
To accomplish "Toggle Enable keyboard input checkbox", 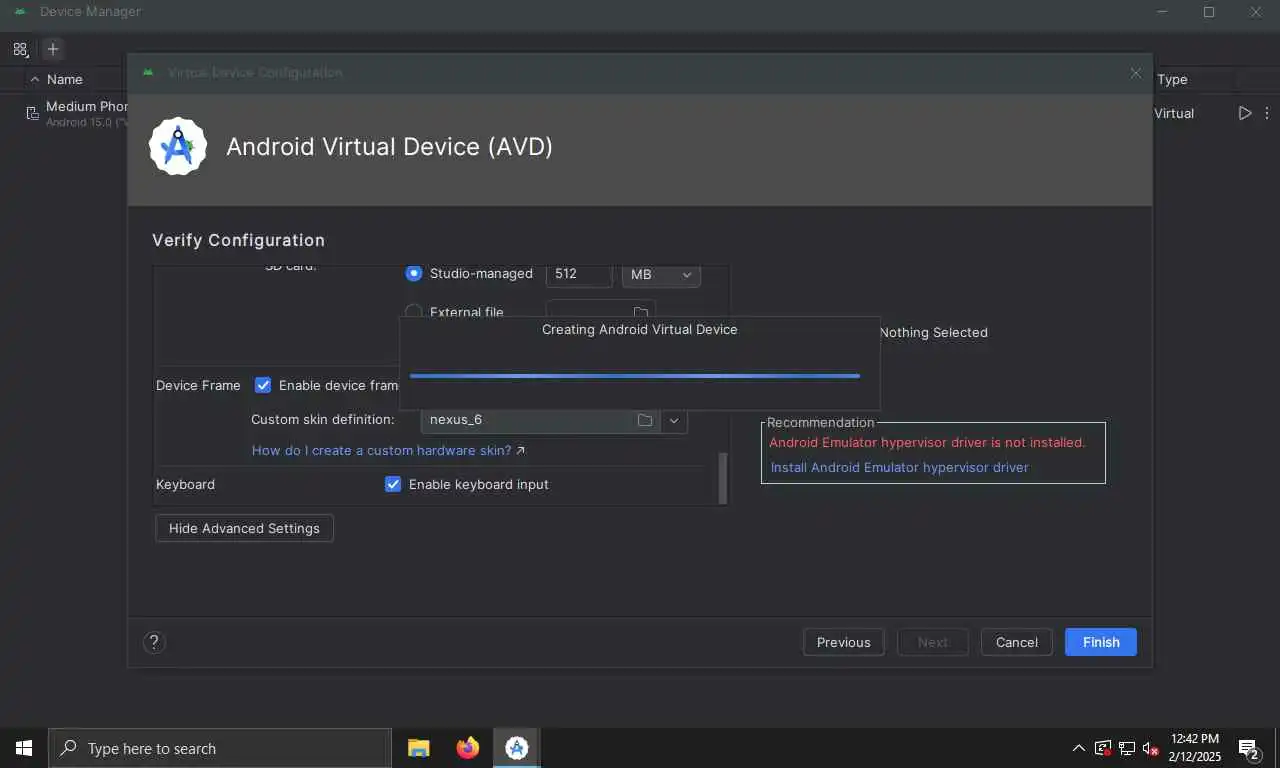I will [x=393, y=484].
